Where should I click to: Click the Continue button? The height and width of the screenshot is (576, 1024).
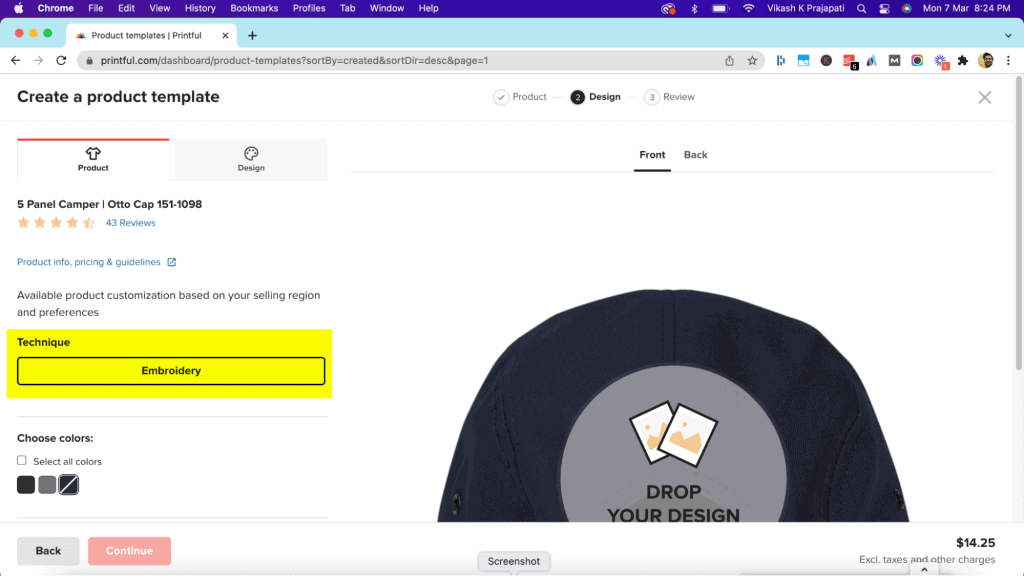pyautogui.click(x=129, y=550)
